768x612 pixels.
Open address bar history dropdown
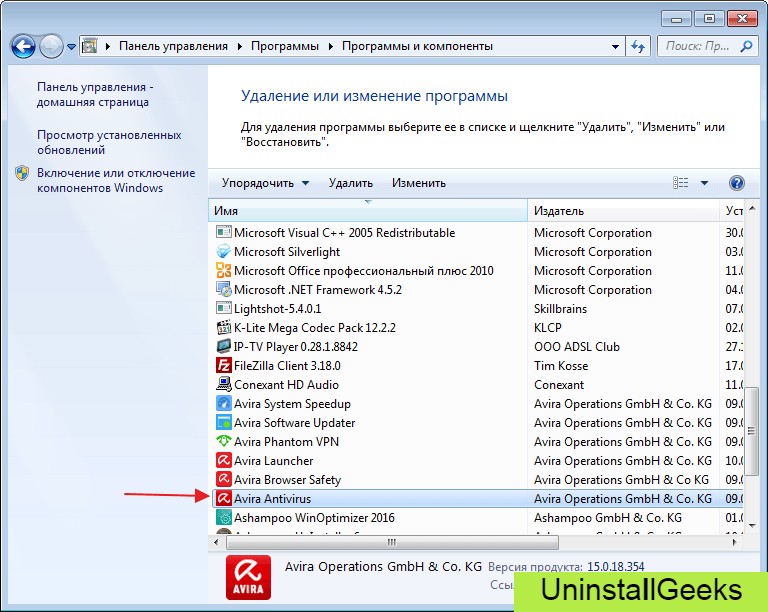(615, 47)
